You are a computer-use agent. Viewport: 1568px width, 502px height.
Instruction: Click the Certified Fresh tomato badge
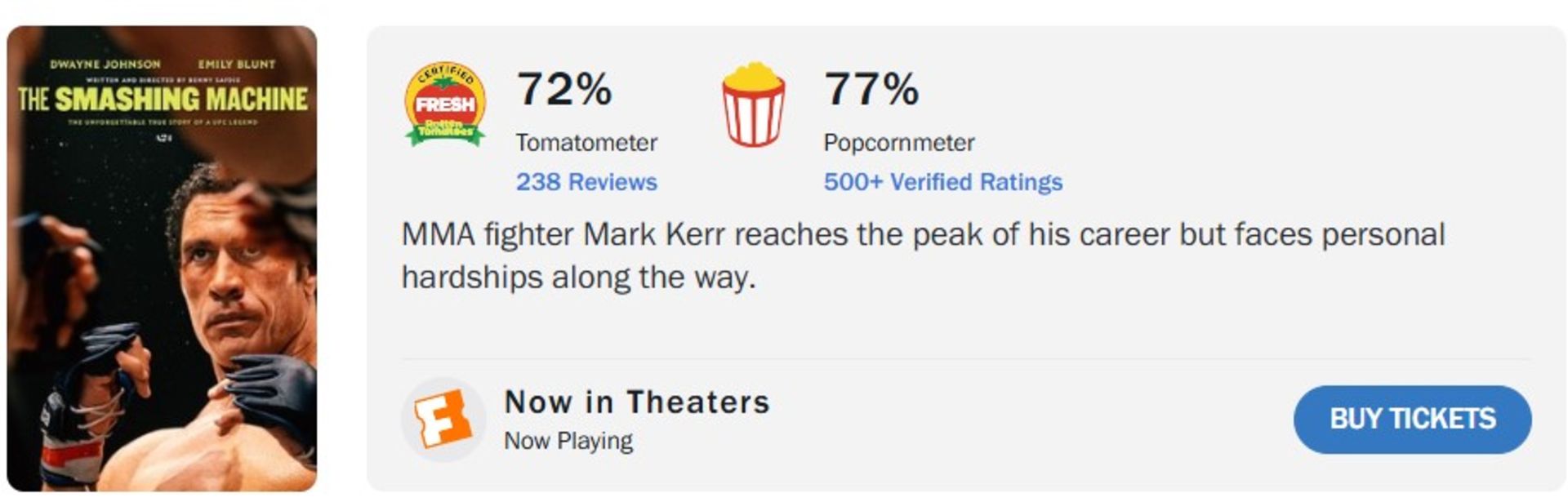[x=445, y=104]
